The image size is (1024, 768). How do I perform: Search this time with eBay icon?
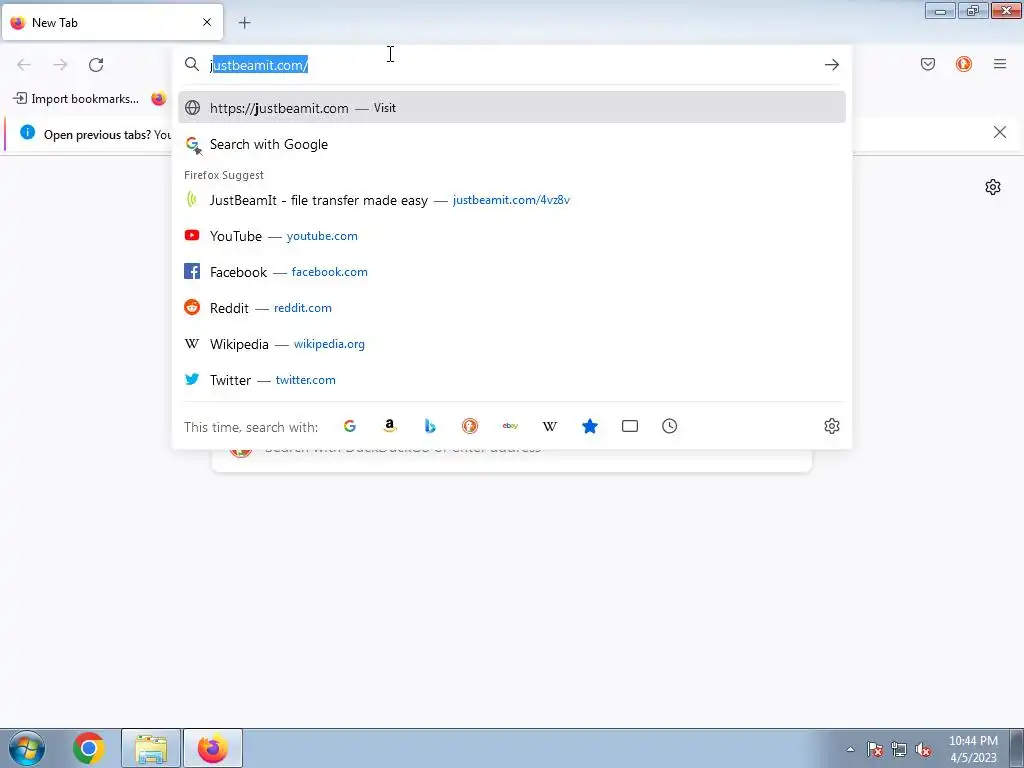pos(510,426)
